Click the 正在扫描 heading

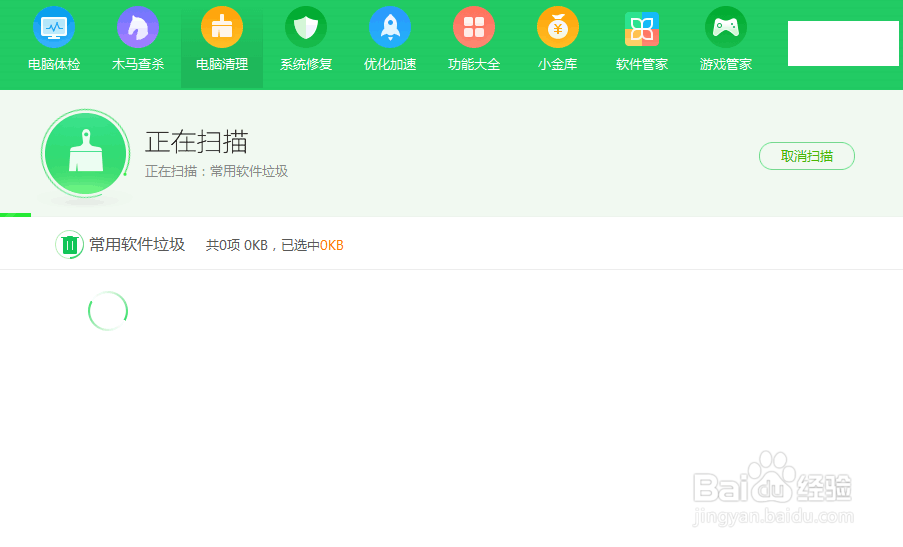(x=196, y=142)
